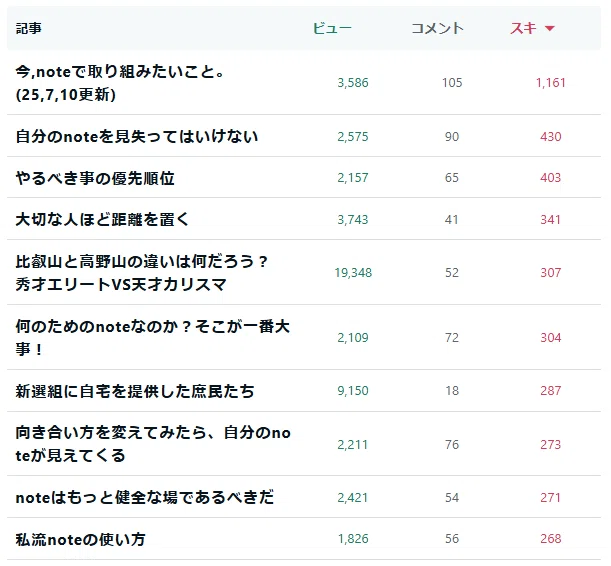Image resolution: width=611 pixels, height=566 pixels.
Task: Select view count 2,575
Action: [353, 137]
